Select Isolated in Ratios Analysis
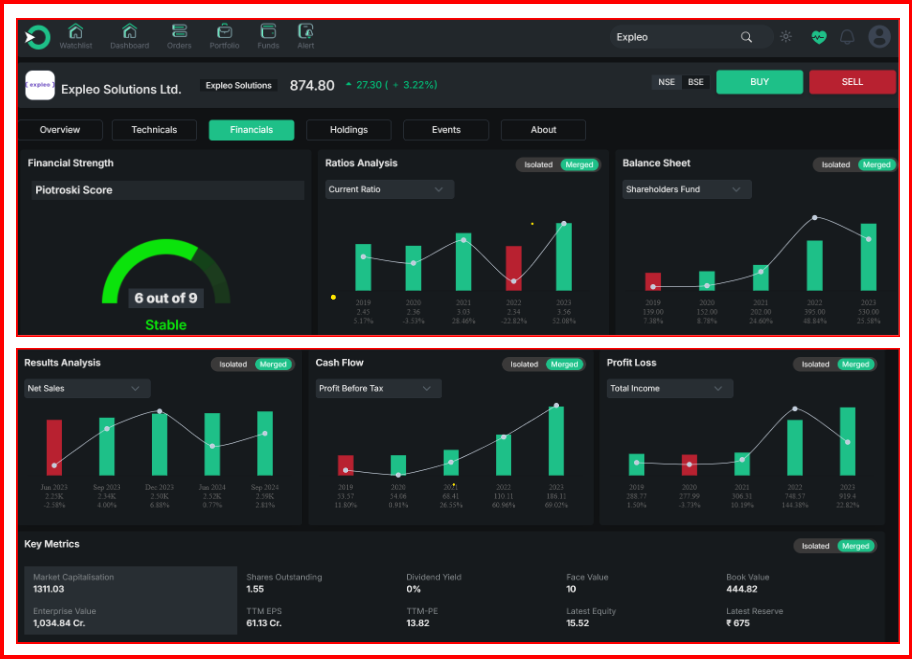This screenshot has height=659, width=912. click(x=538, y=165)
